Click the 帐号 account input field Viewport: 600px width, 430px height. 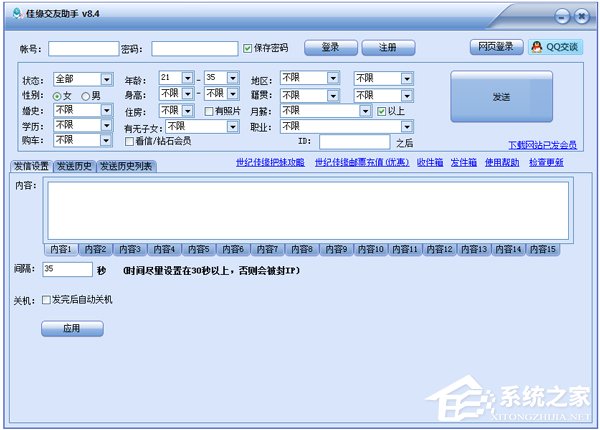pyautogui.click(x=83, y=48)
